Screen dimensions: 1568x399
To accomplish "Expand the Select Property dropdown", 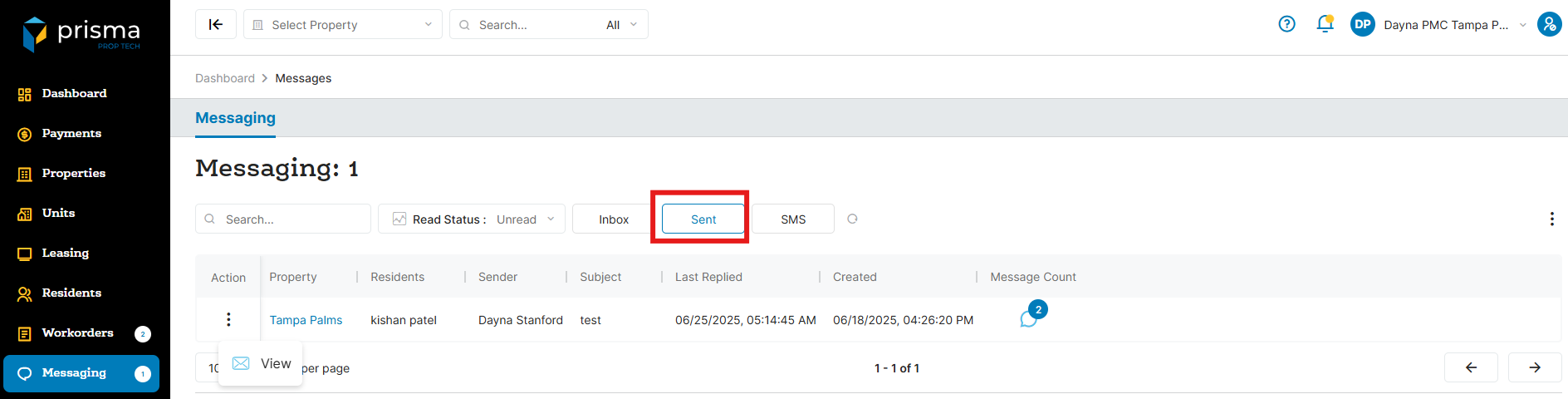I will coord(343,25).
